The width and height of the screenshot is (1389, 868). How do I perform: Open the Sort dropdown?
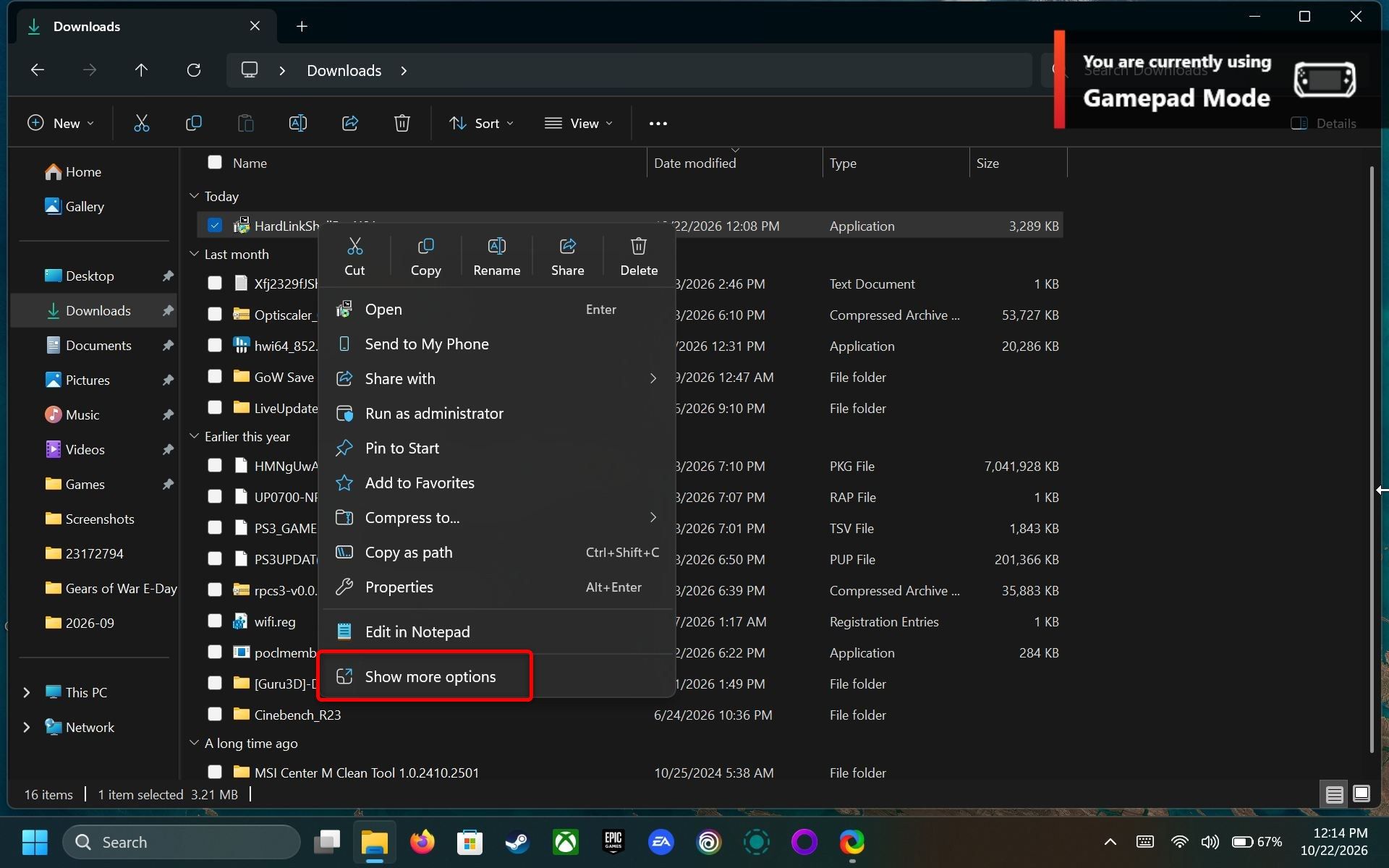(481, 123)
